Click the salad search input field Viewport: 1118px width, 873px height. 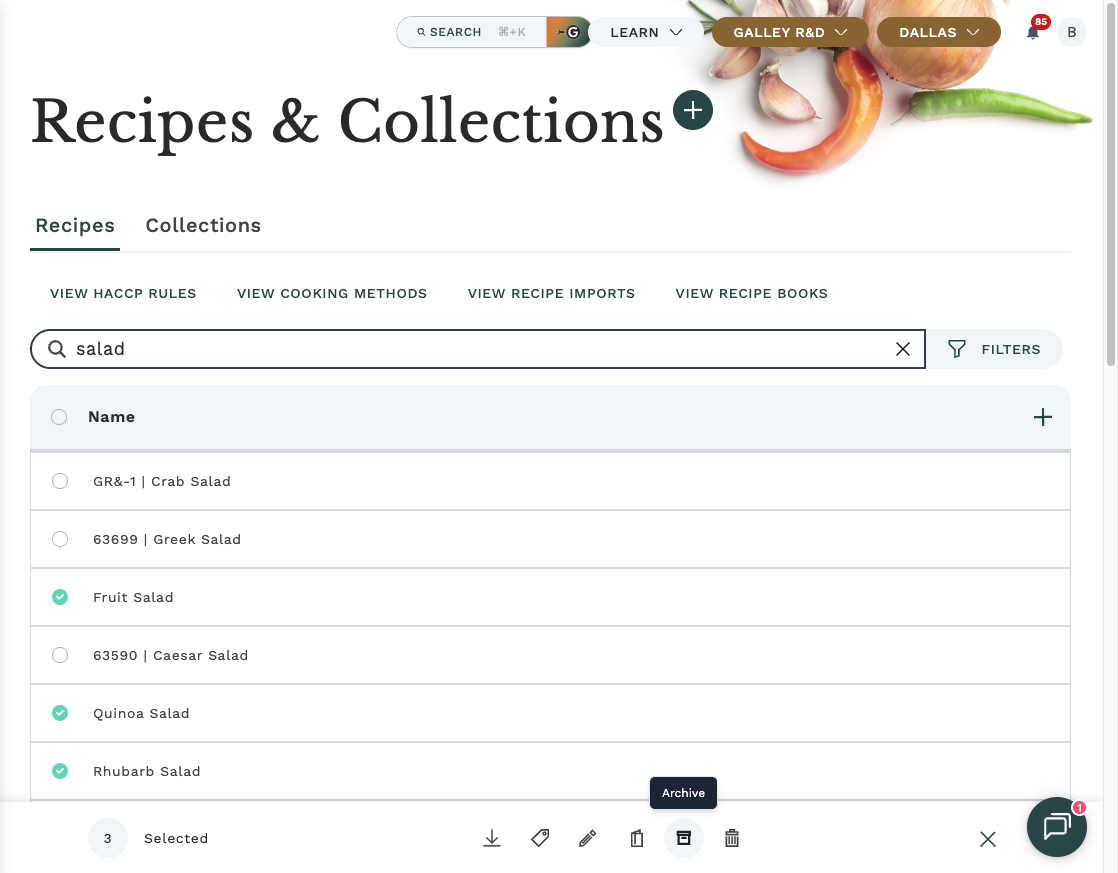tap(478, 349)
